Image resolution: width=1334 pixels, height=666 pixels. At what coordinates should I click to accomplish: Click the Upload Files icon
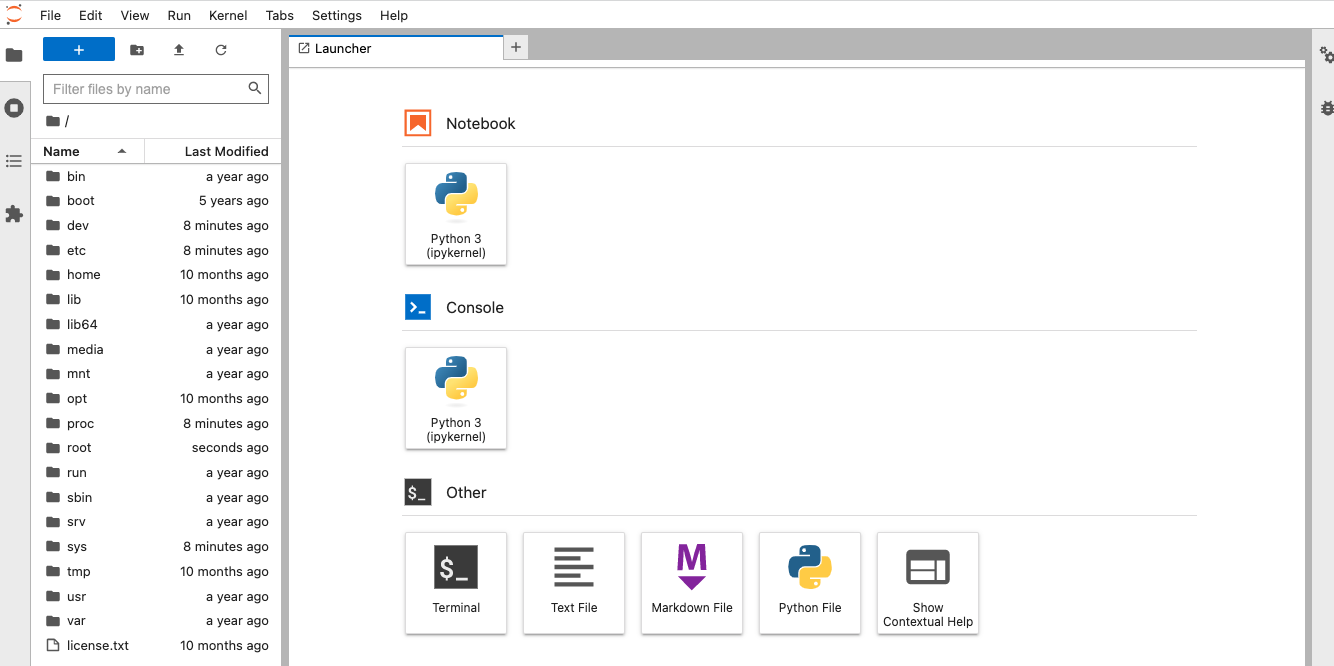(179, 50)
